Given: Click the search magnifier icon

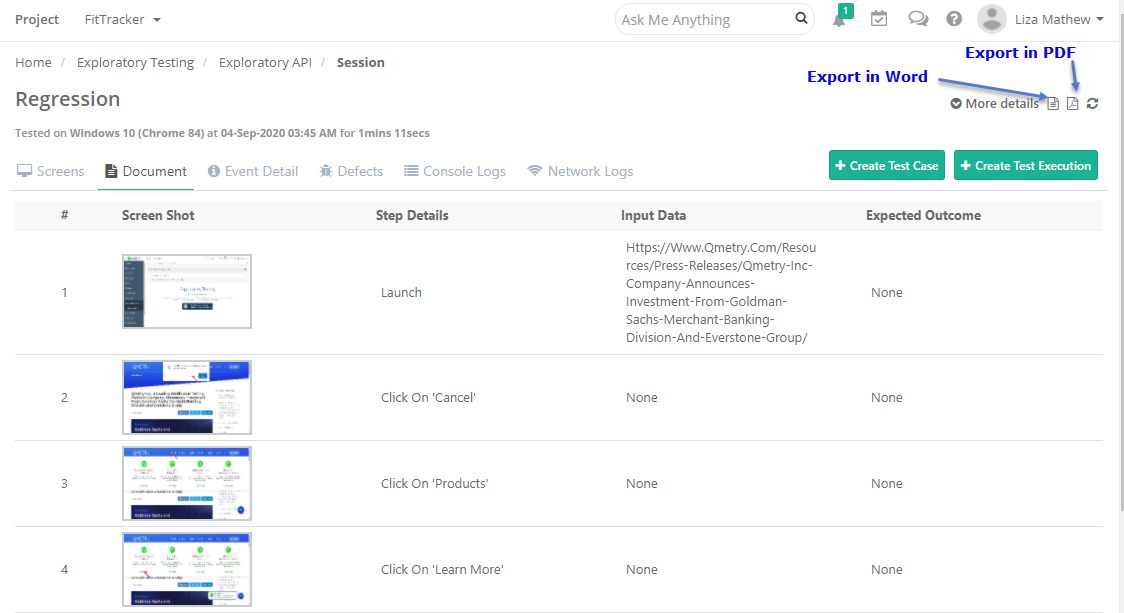Looking at the screenshot, I should pyautogui.click(x=801, y=18).
